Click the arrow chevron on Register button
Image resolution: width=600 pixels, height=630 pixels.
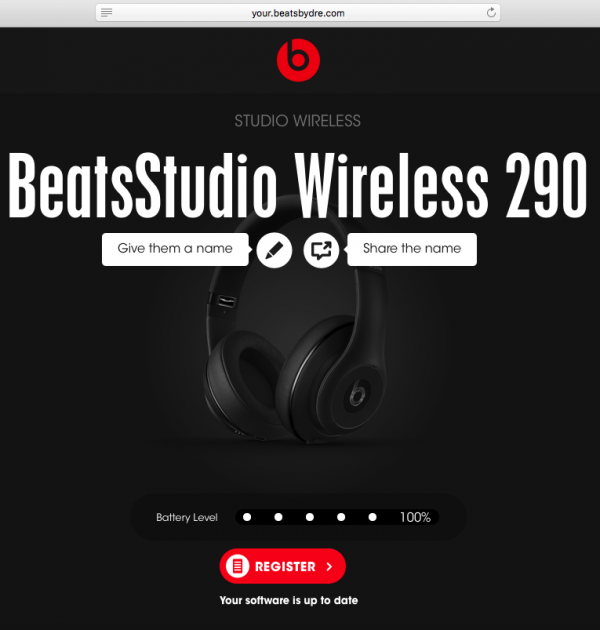[x=330, y=567]
